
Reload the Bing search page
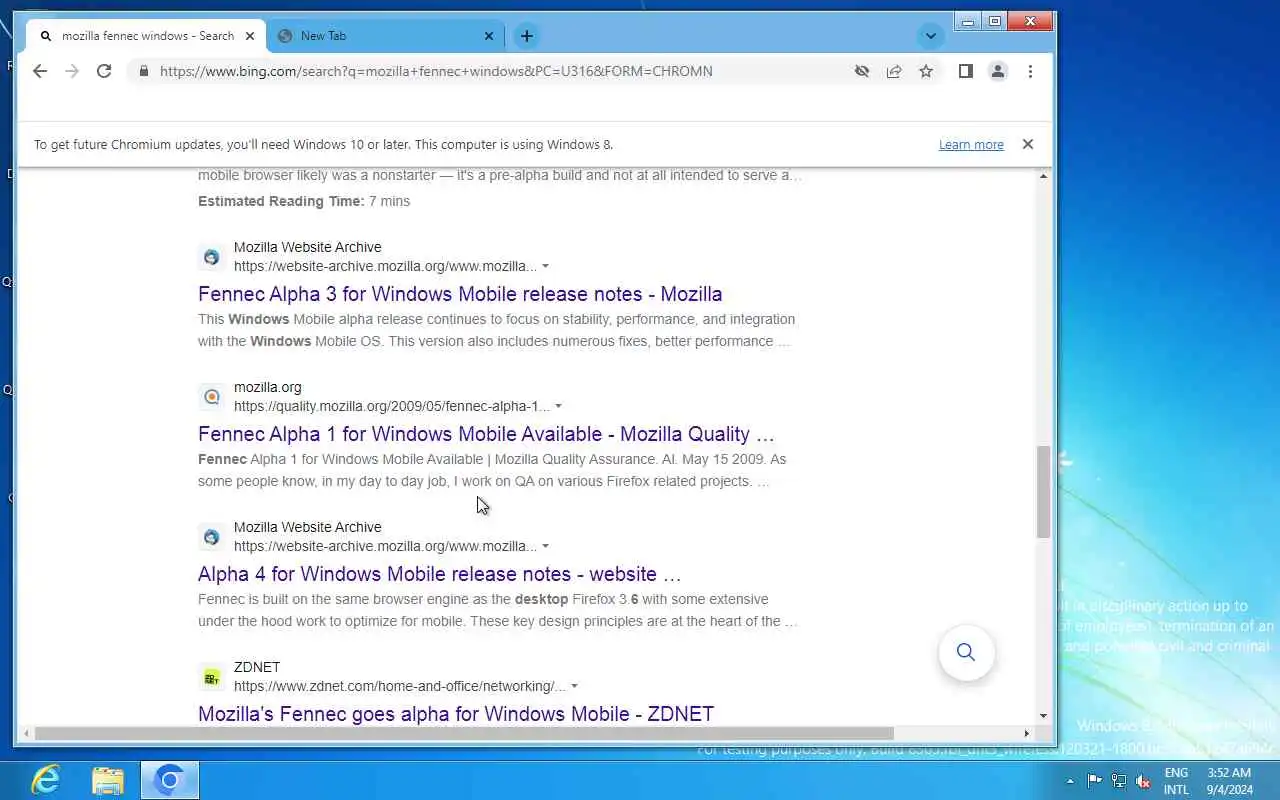(104, 71)
